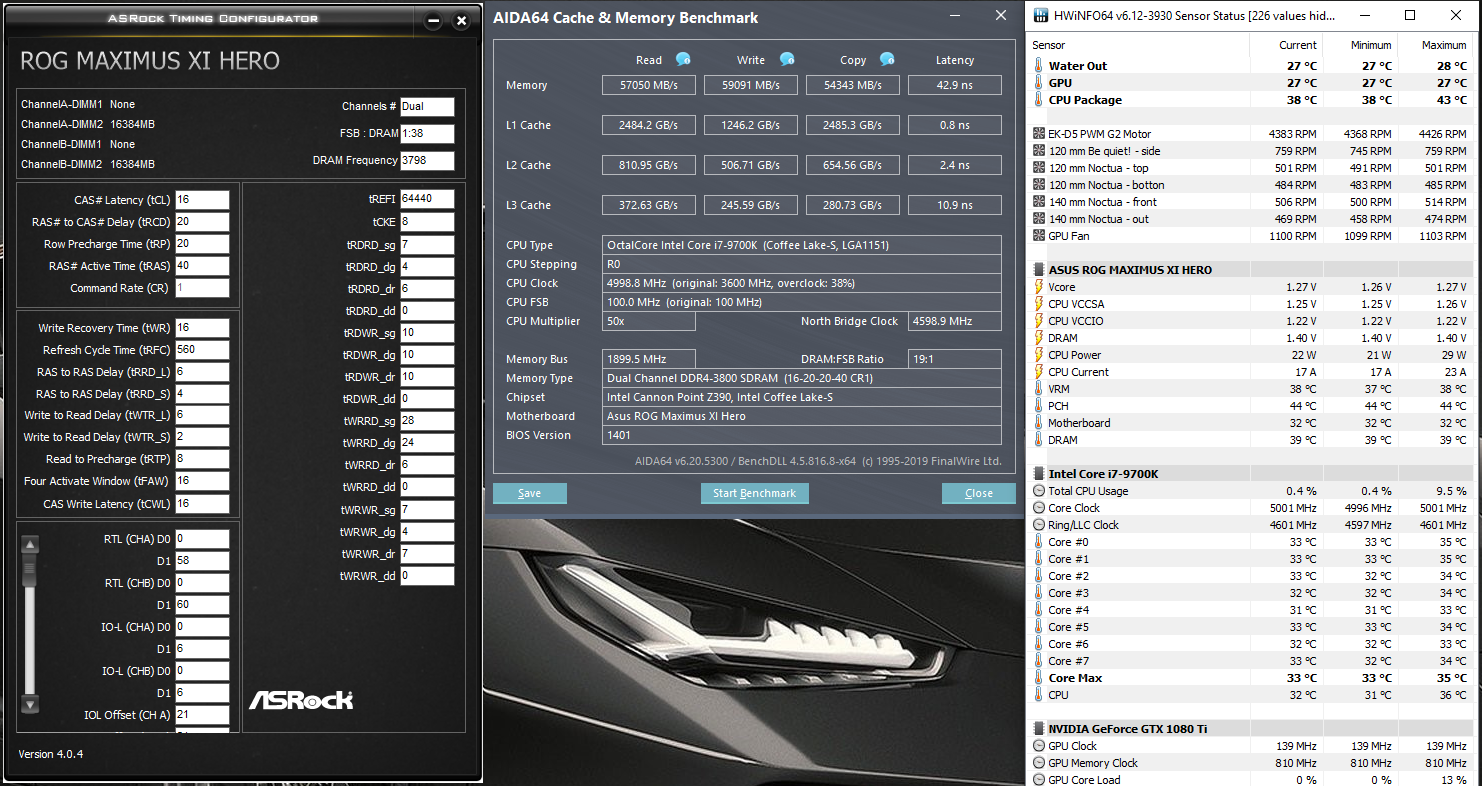The image size is (1482, 786).
Task: Select the PCH temperature sensor row
Action: [1250, 406]
